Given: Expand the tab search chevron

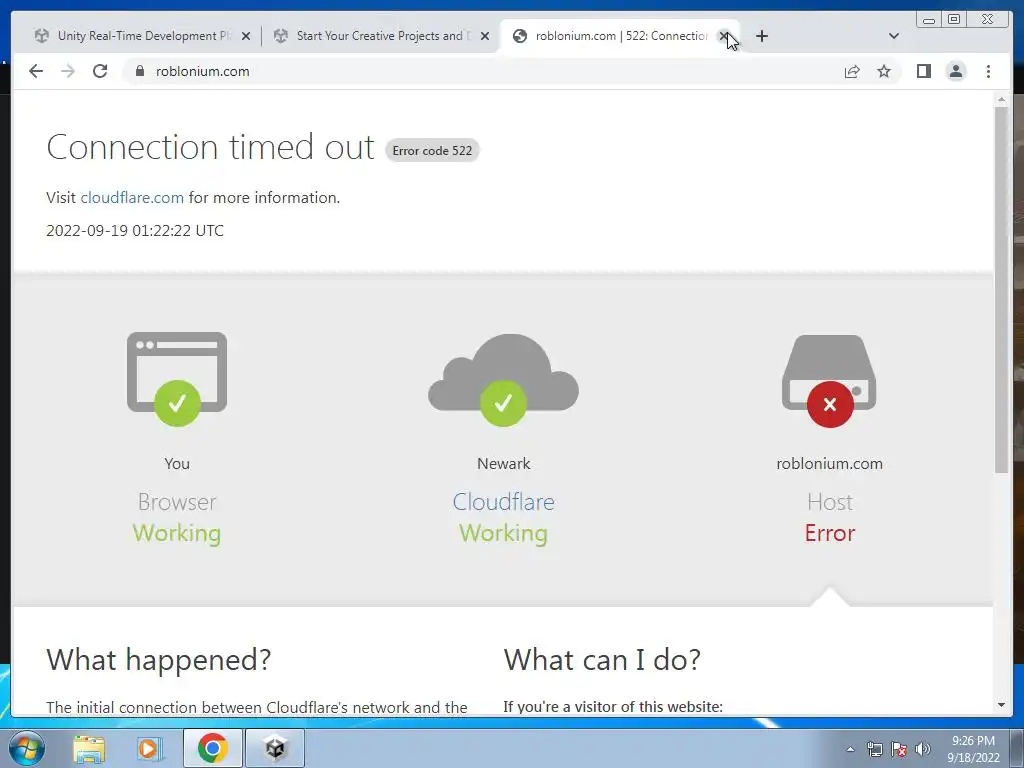Looking at the screenshot, I should (894, 36).
